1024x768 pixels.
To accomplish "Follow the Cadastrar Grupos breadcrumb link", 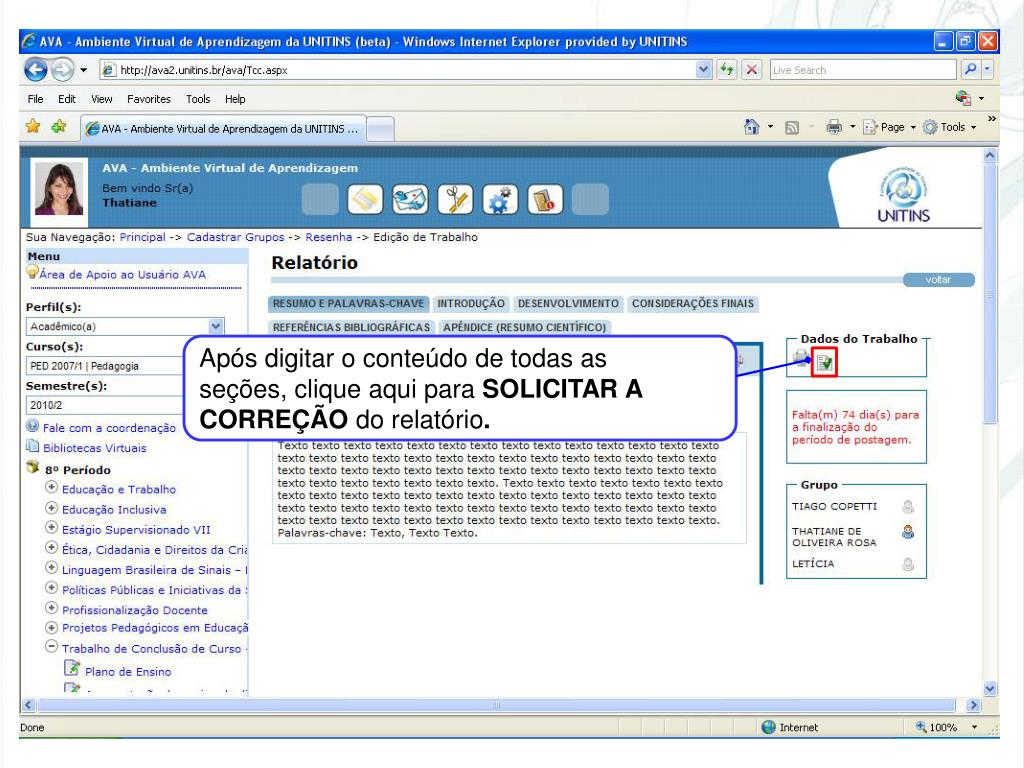I will click(236, 237).
